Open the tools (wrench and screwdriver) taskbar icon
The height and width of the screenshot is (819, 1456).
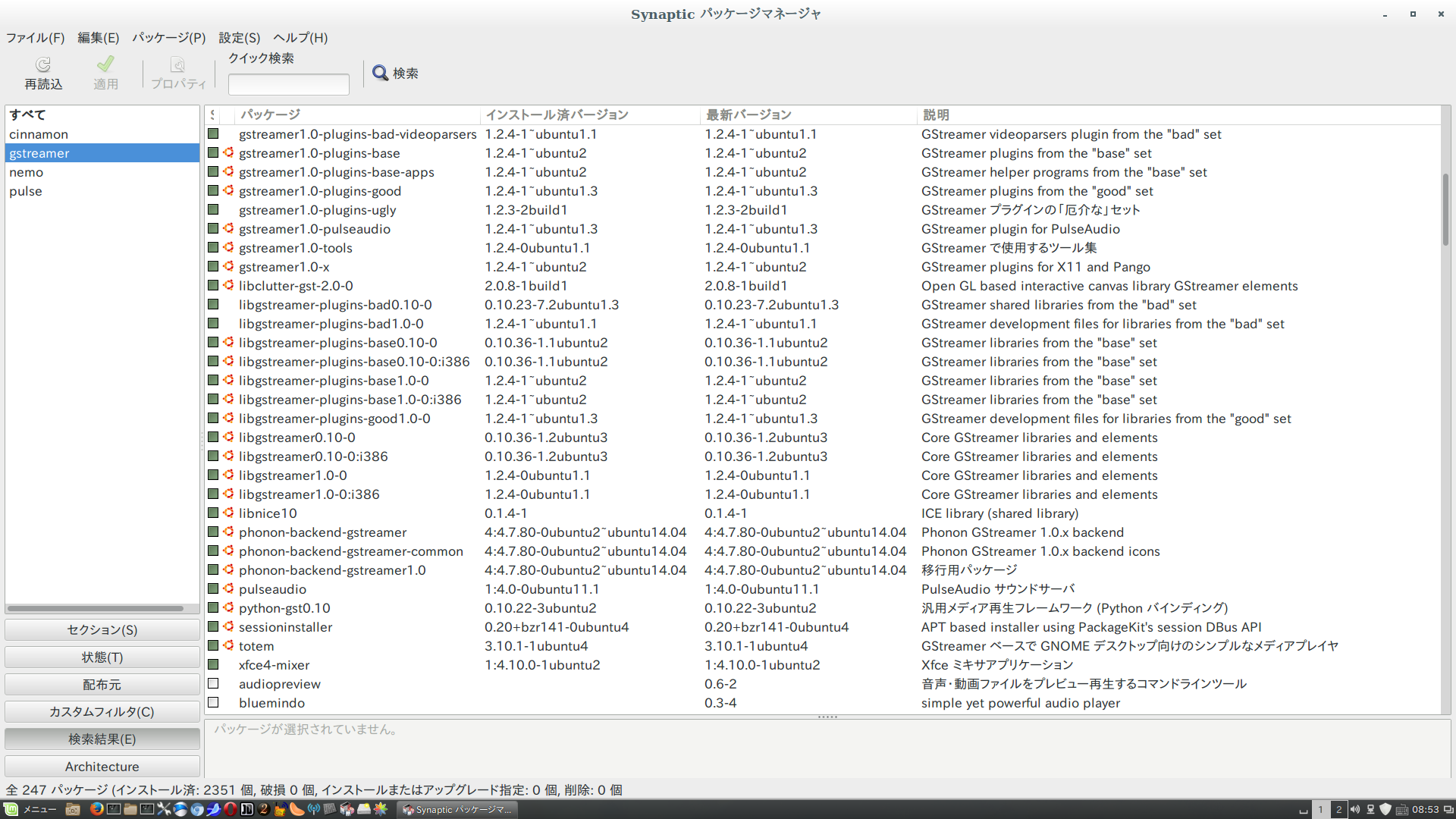tap(164, 809)
